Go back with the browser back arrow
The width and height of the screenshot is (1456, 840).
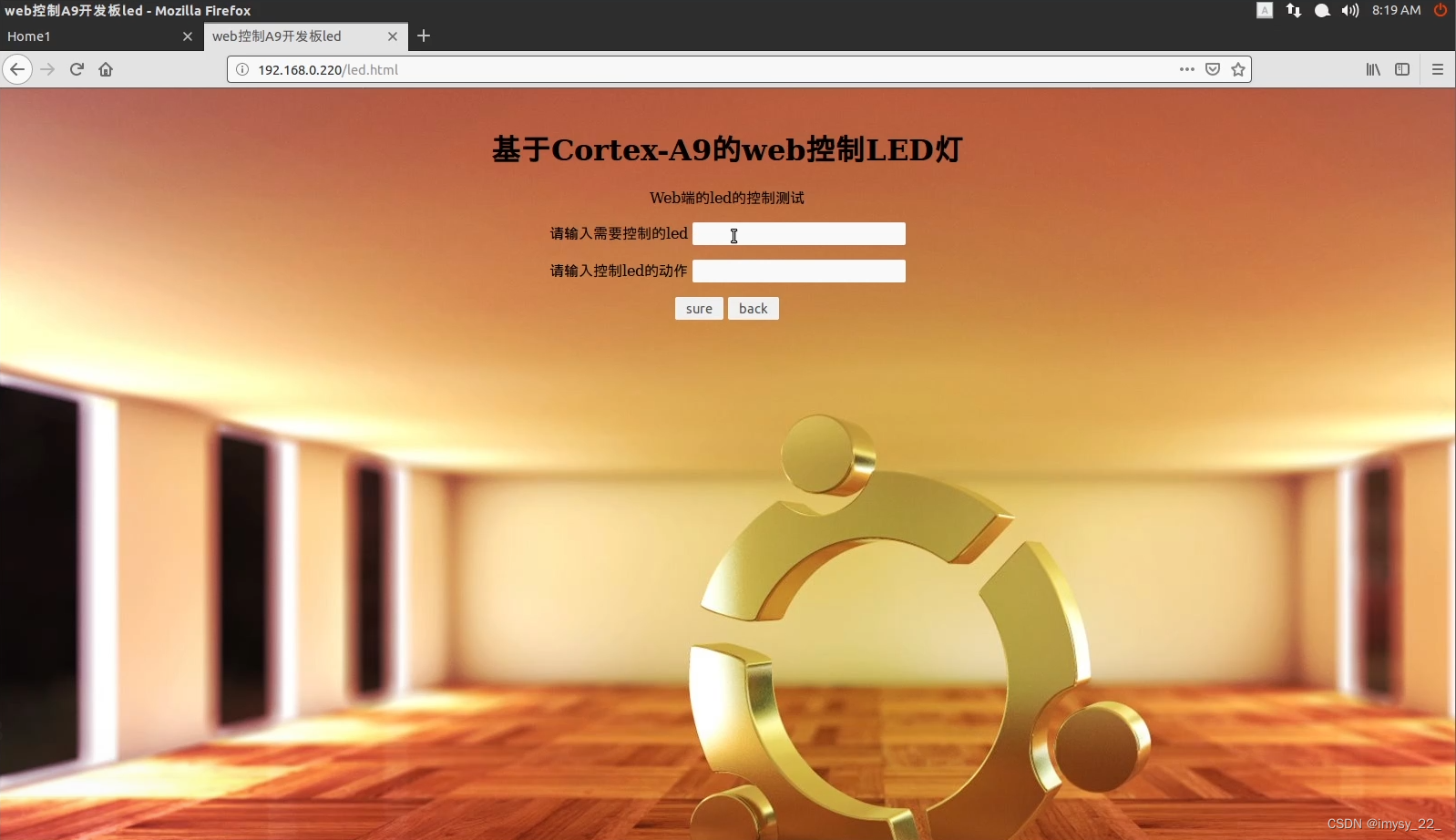(x=17, y=69)
